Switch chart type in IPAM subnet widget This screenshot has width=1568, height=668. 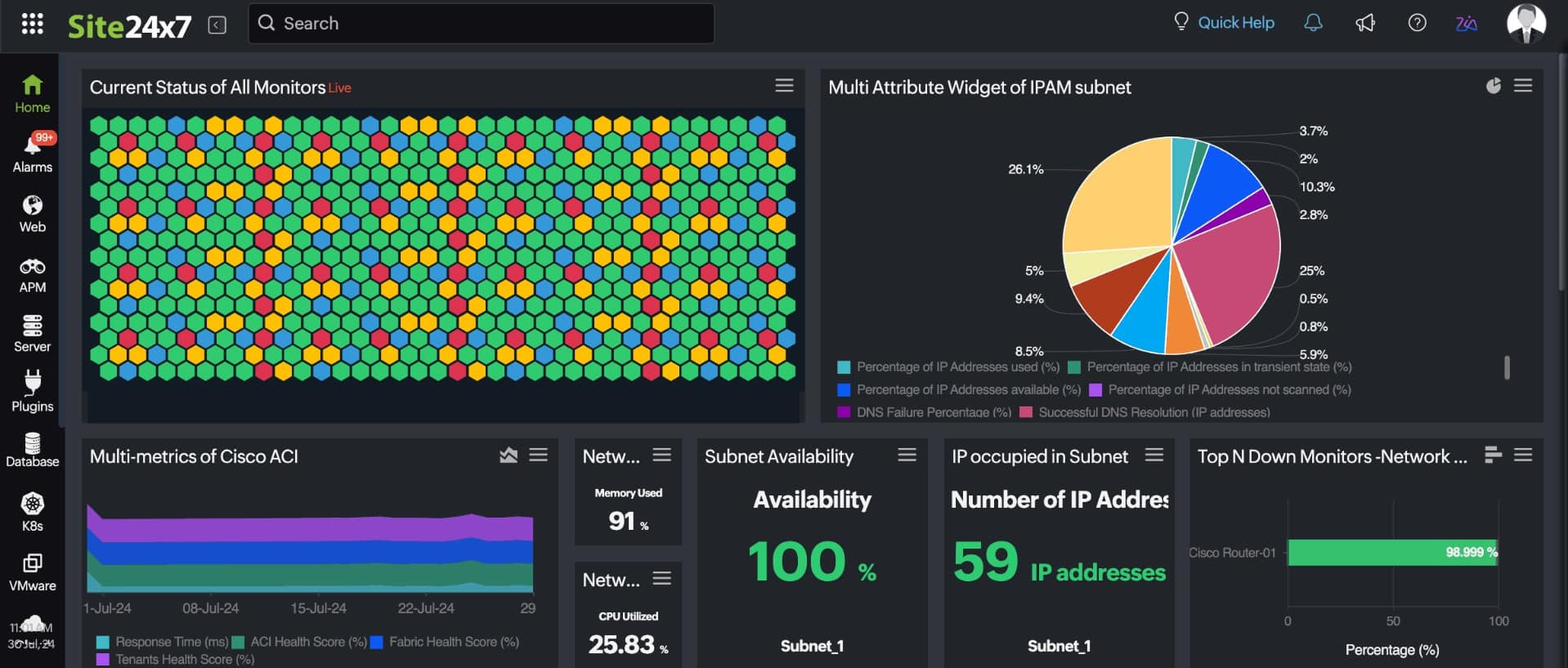coord(1493,86)
